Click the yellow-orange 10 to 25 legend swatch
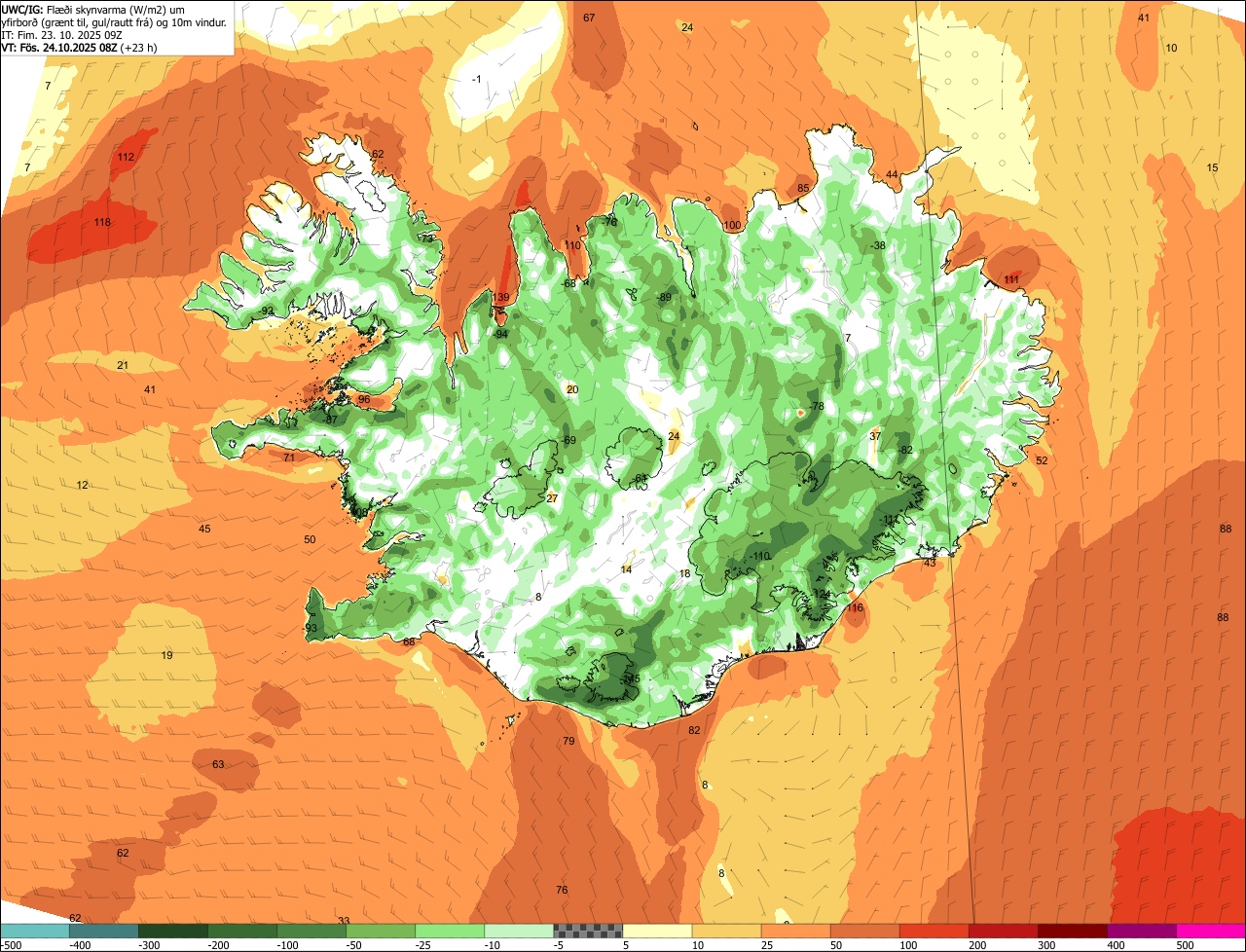Image resolution: width=1246 pixels, height=952 pixels. pos(726,932)
